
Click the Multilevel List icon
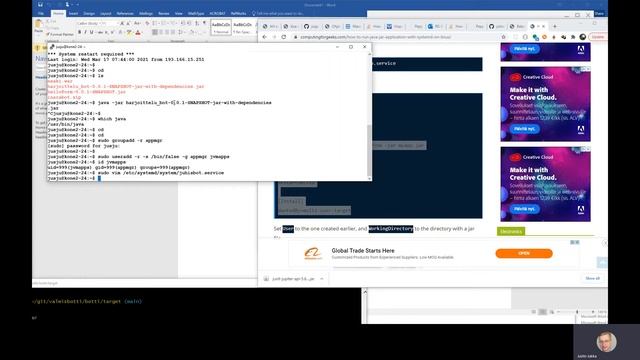173,23
